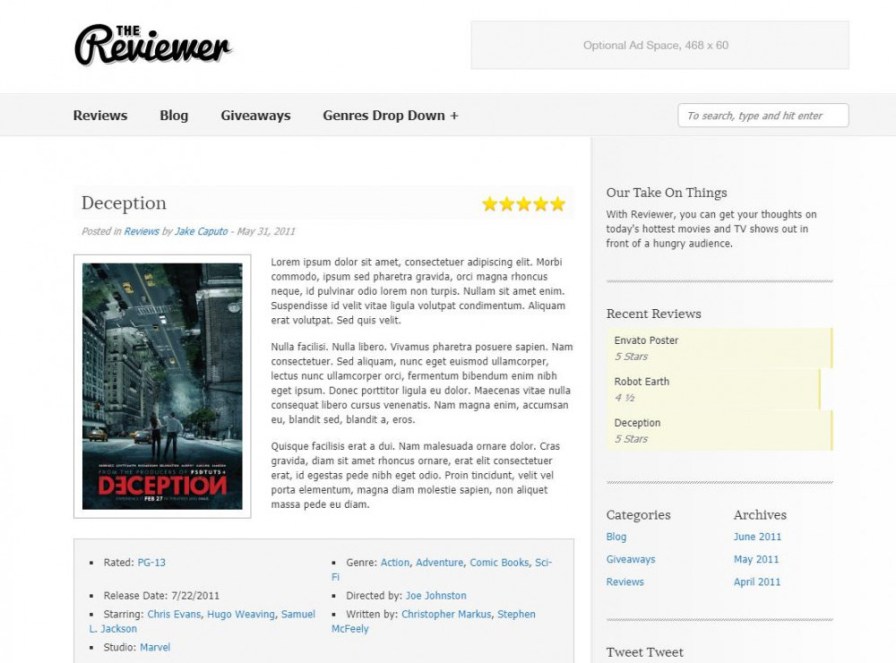Expand the Genres Drop Down menu
The image size is (896, 663).
(x=390, y=115)
